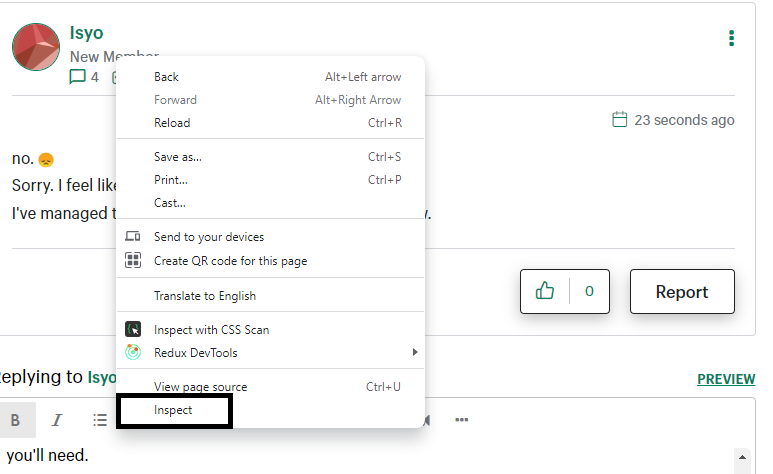This screenshot has height=474, width=773.
Task: Click the comment count speech bubble icon
Action: pos(78,77)
